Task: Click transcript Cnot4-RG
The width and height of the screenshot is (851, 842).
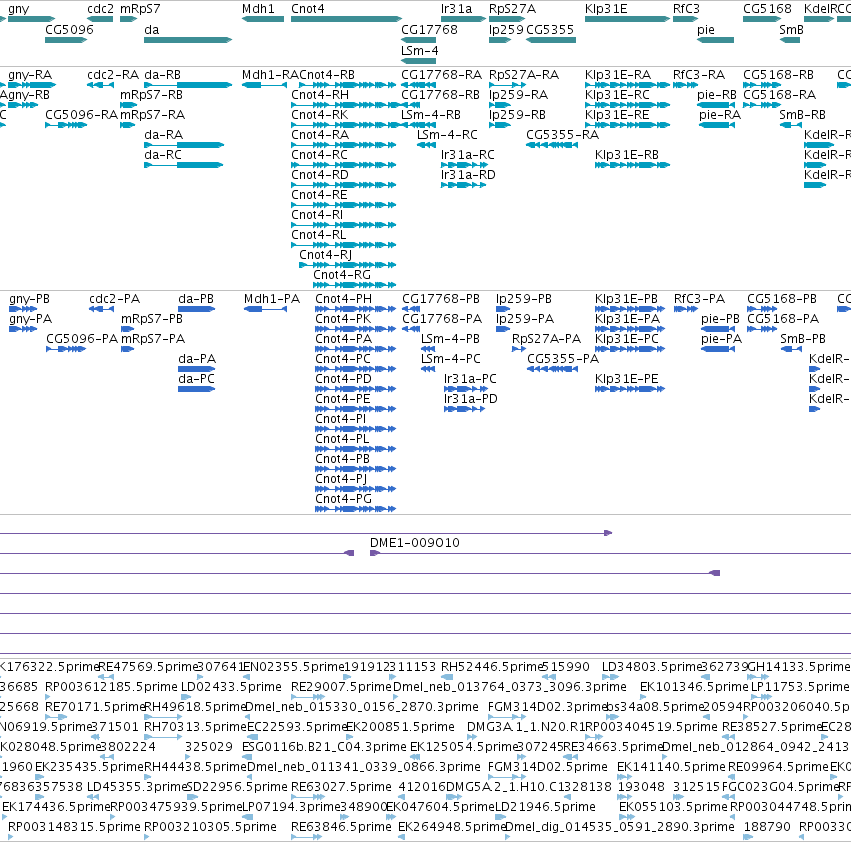Action: coord(342,275)
